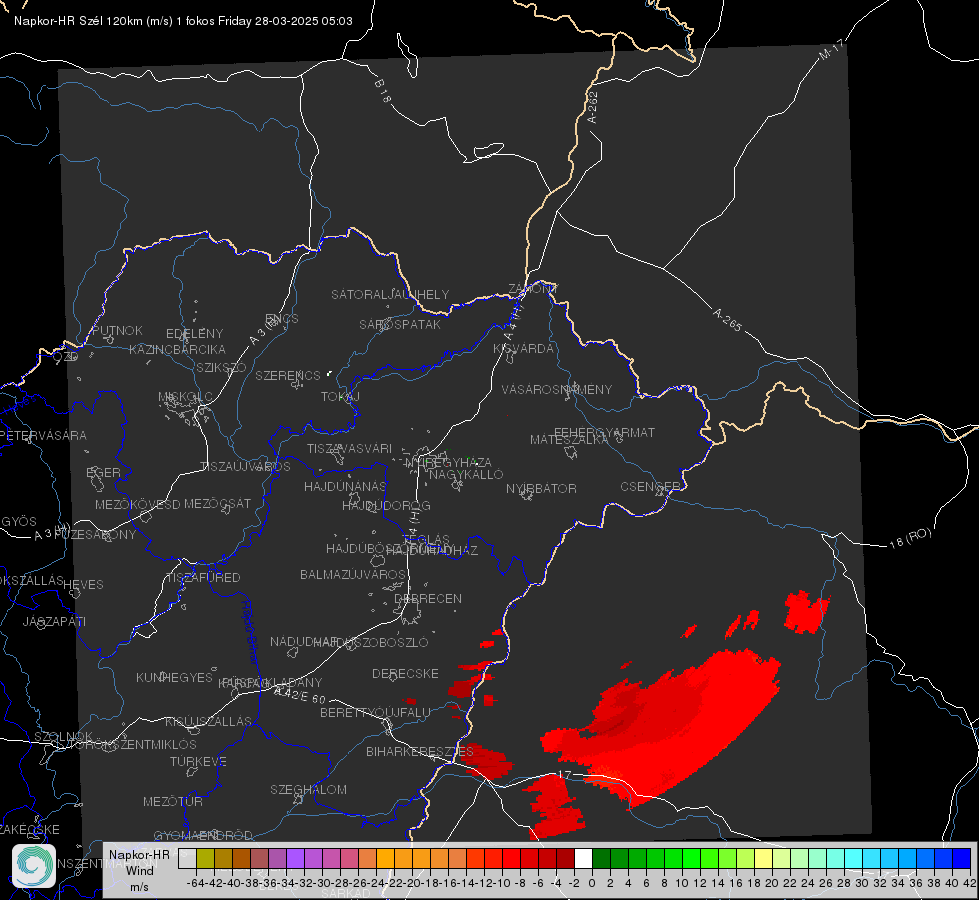The width and height of the screenshot is (979, 900).
Task: Click the EDELENY city label
Action: point(195,334)
